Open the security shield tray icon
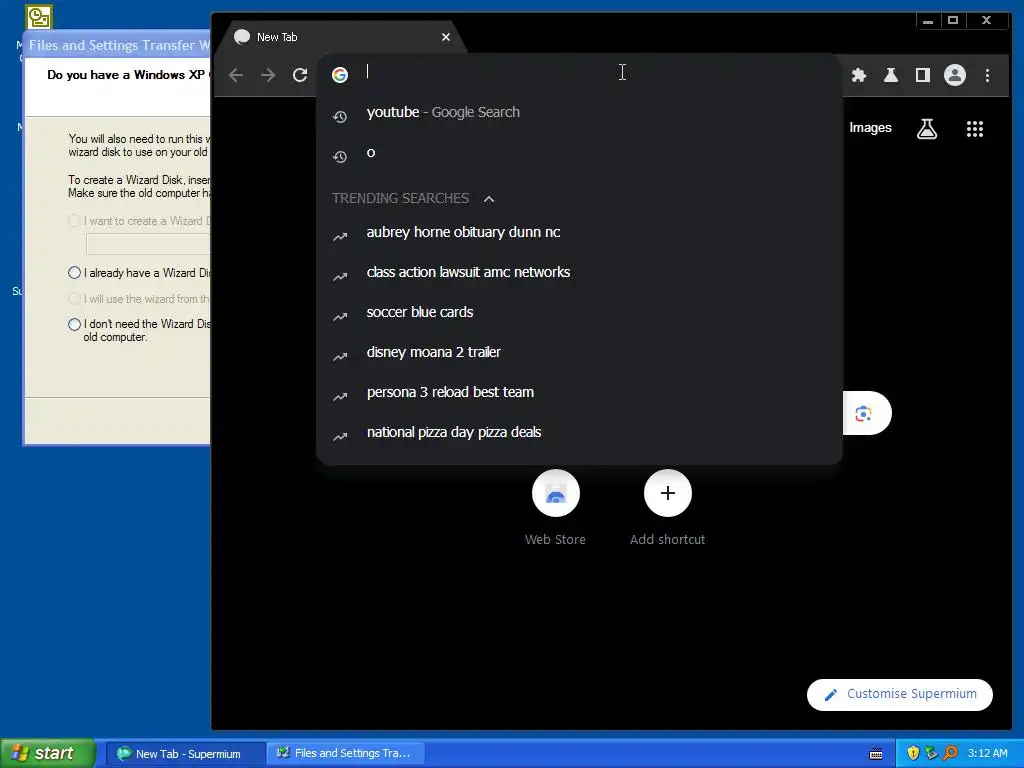This screenshot has width=1024, height=768. pyautogui.click(x=913, y=754)
